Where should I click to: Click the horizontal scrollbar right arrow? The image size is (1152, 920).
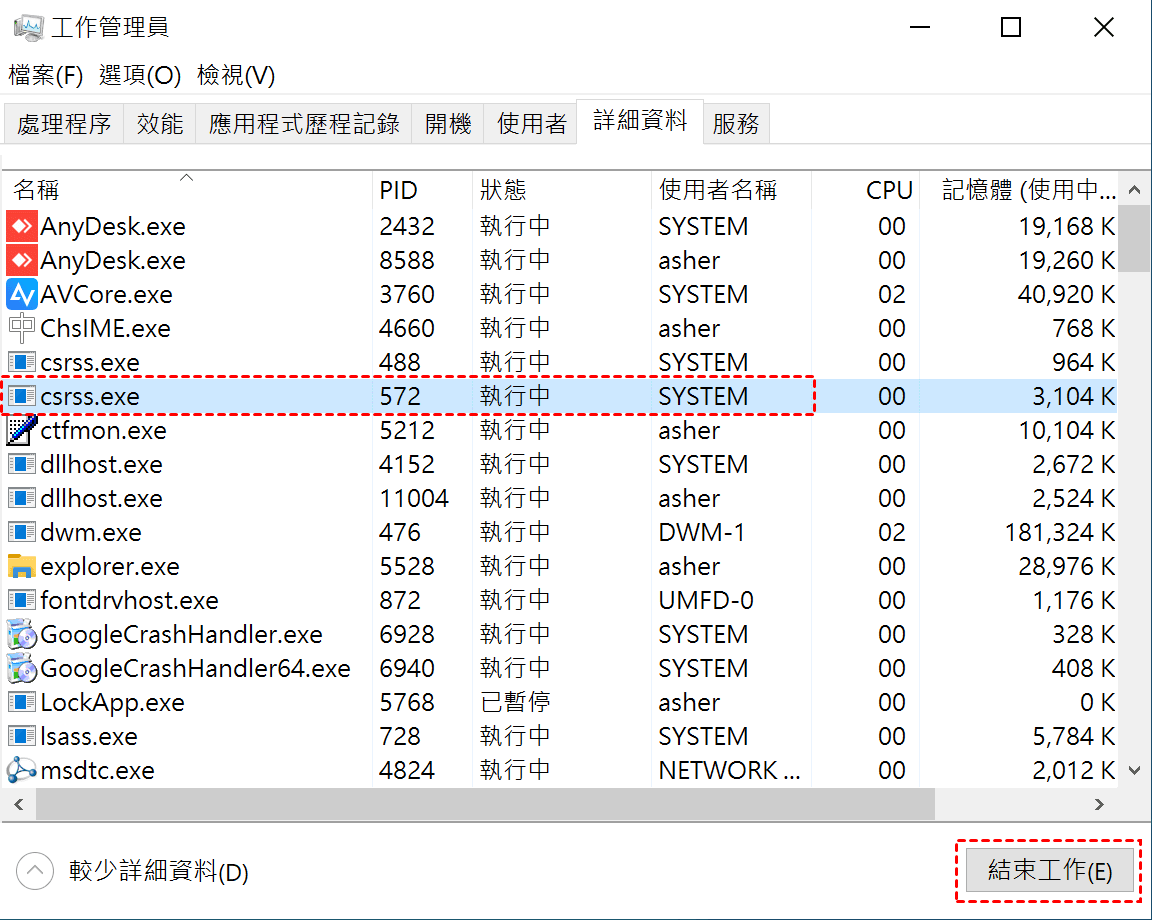[x=1099, y=805]
